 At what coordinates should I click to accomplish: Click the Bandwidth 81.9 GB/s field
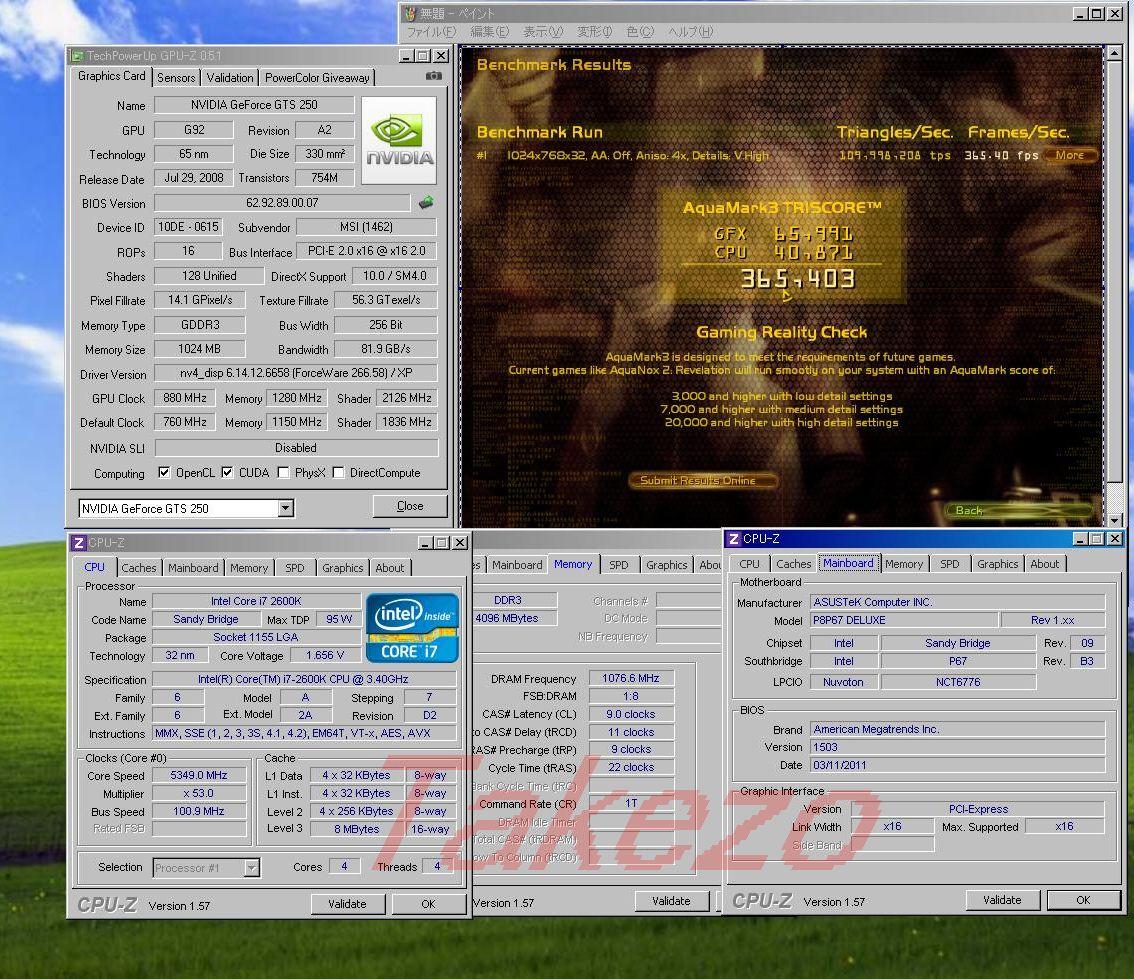coord(385,349)
